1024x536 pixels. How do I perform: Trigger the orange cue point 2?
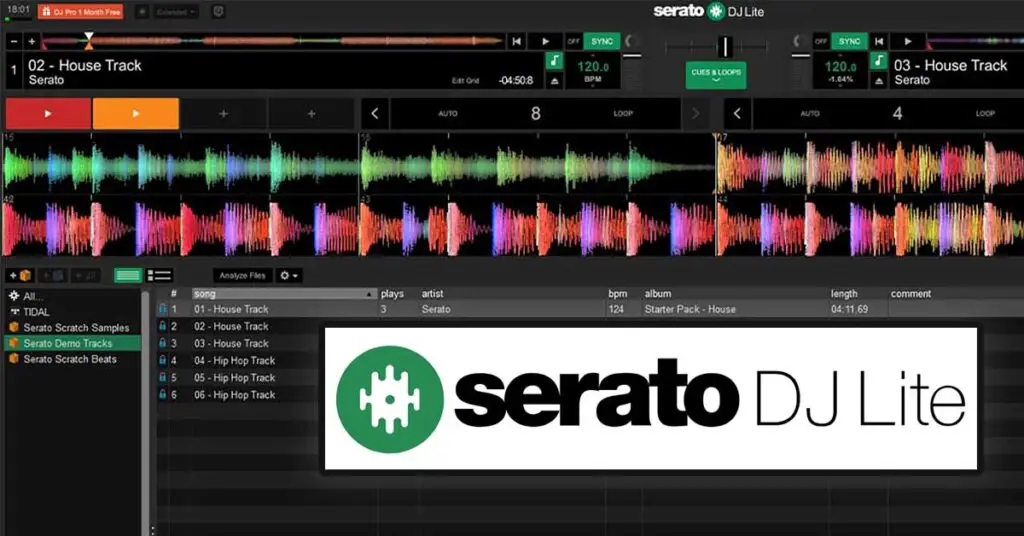(136, 114)
